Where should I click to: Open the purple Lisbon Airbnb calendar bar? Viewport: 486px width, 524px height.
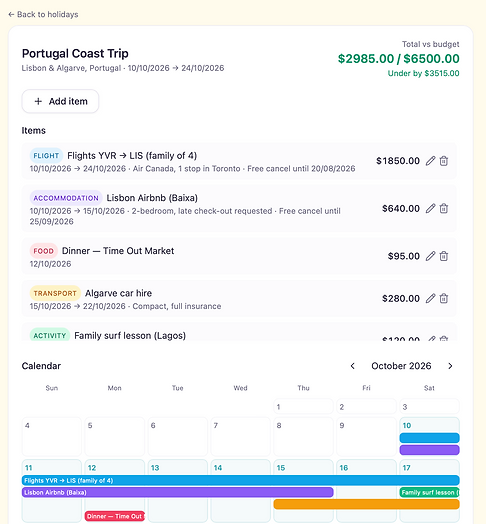pyautogui.click(x=177, y=492)
